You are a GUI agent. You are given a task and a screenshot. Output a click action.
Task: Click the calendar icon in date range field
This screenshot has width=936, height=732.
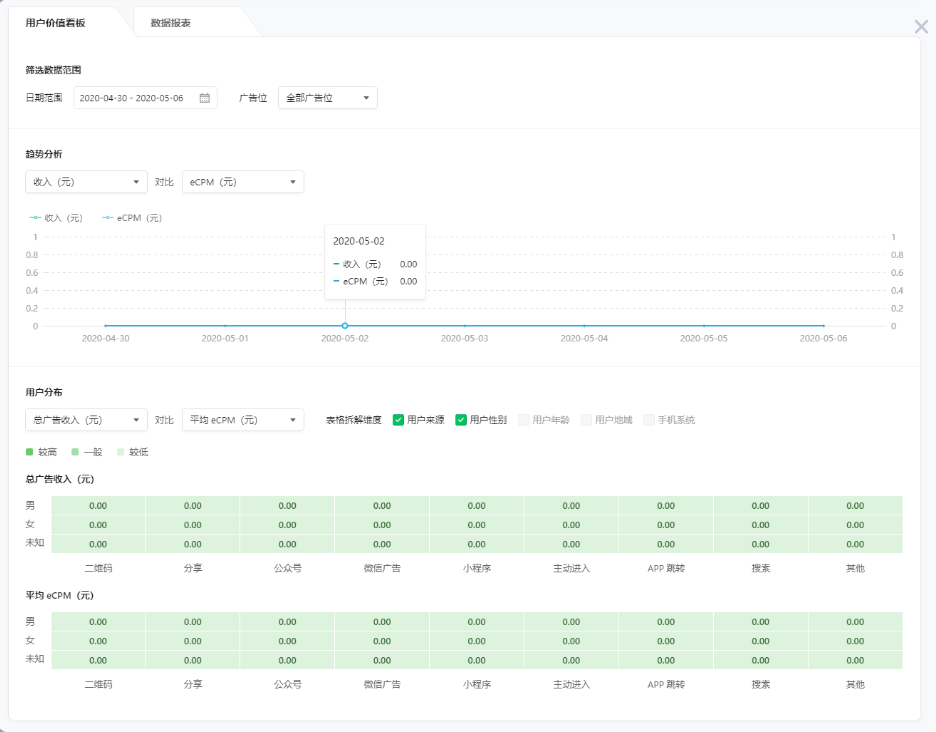[x=204, y=98]
